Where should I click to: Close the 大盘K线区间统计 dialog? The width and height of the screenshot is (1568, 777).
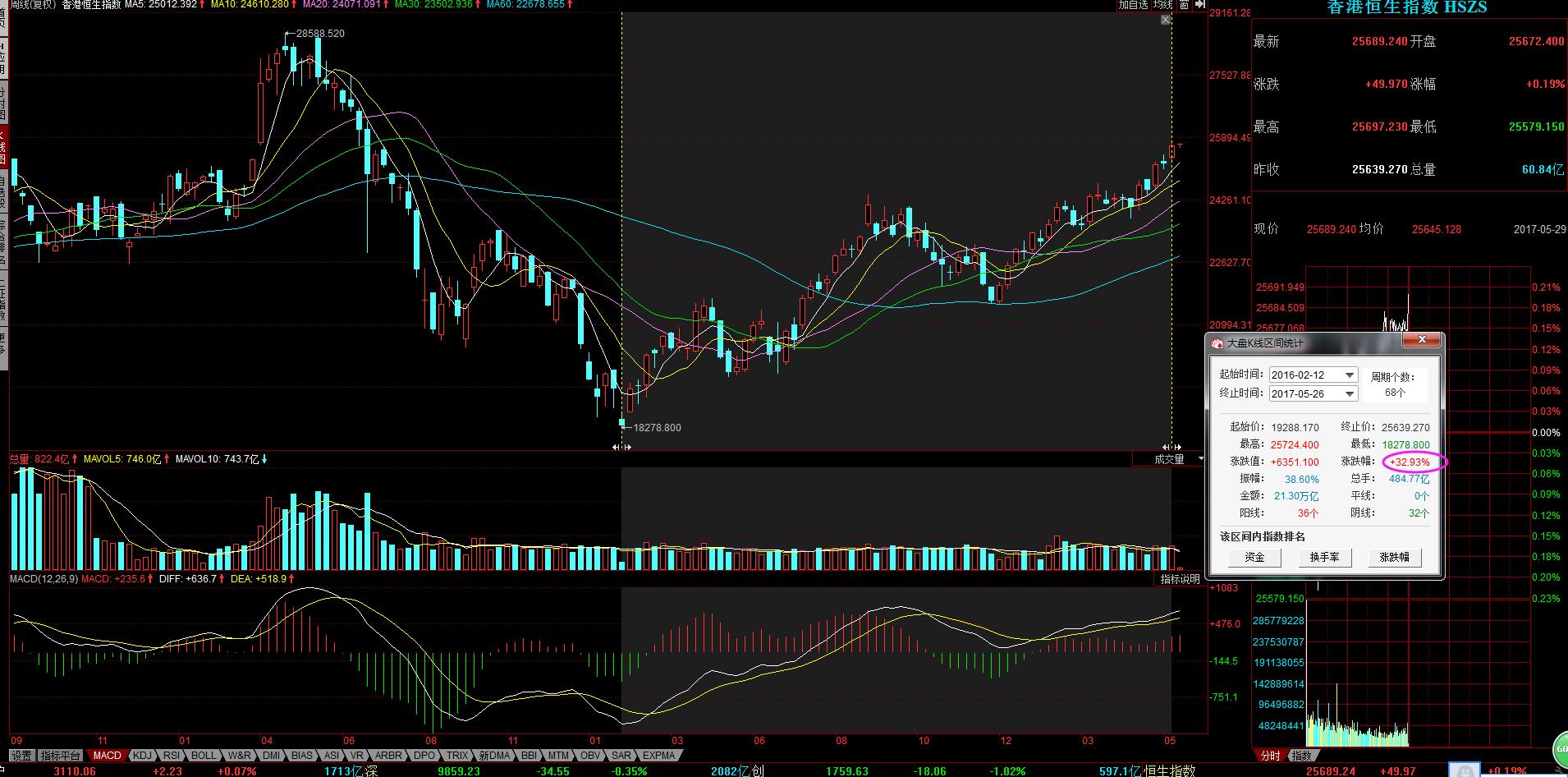[1423, 340]
